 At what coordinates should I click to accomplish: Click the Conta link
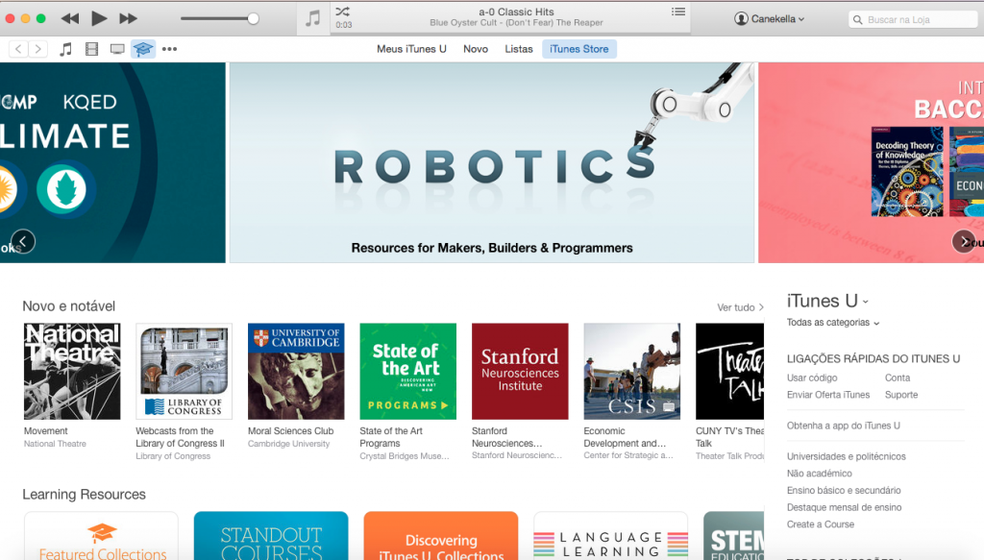(x=897, y=378)
